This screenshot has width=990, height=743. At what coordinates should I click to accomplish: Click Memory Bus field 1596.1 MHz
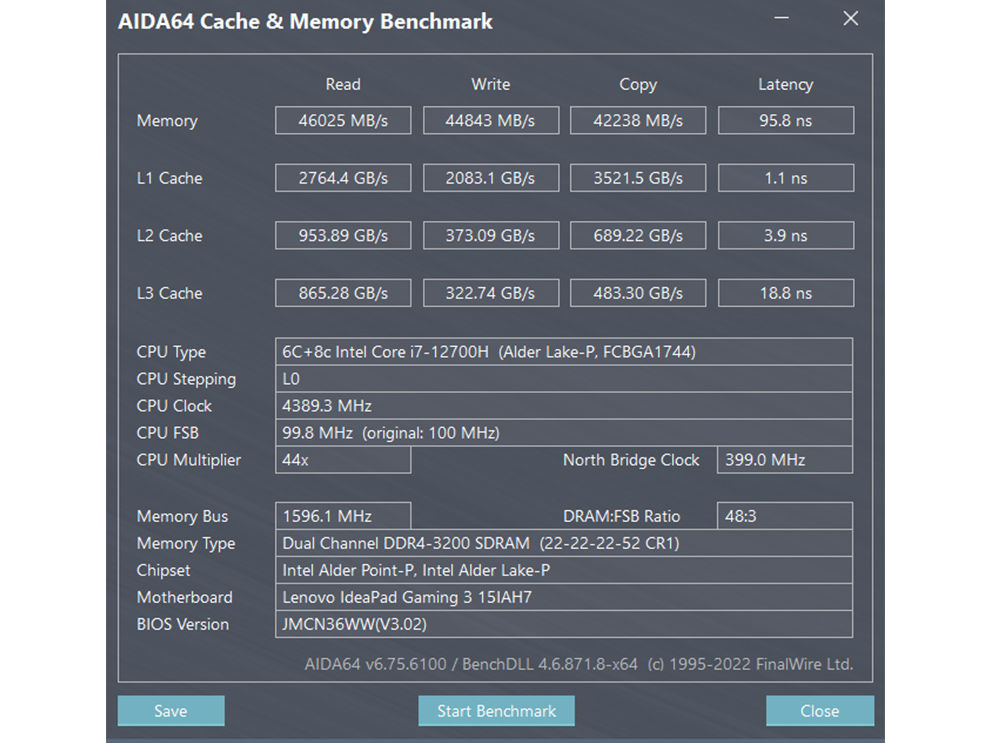tap(343, 516)
